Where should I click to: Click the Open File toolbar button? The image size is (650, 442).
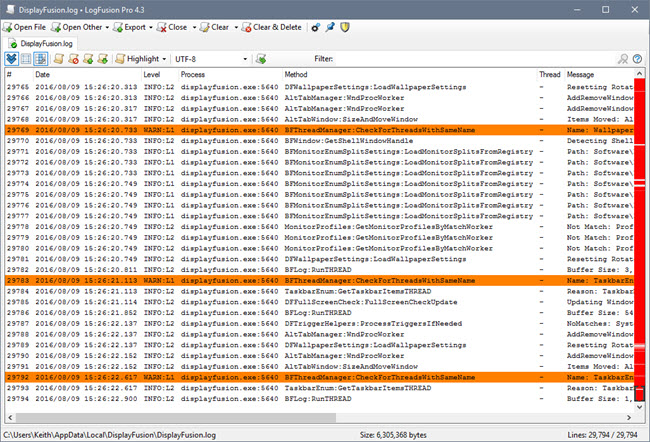[x=24, y=27]
